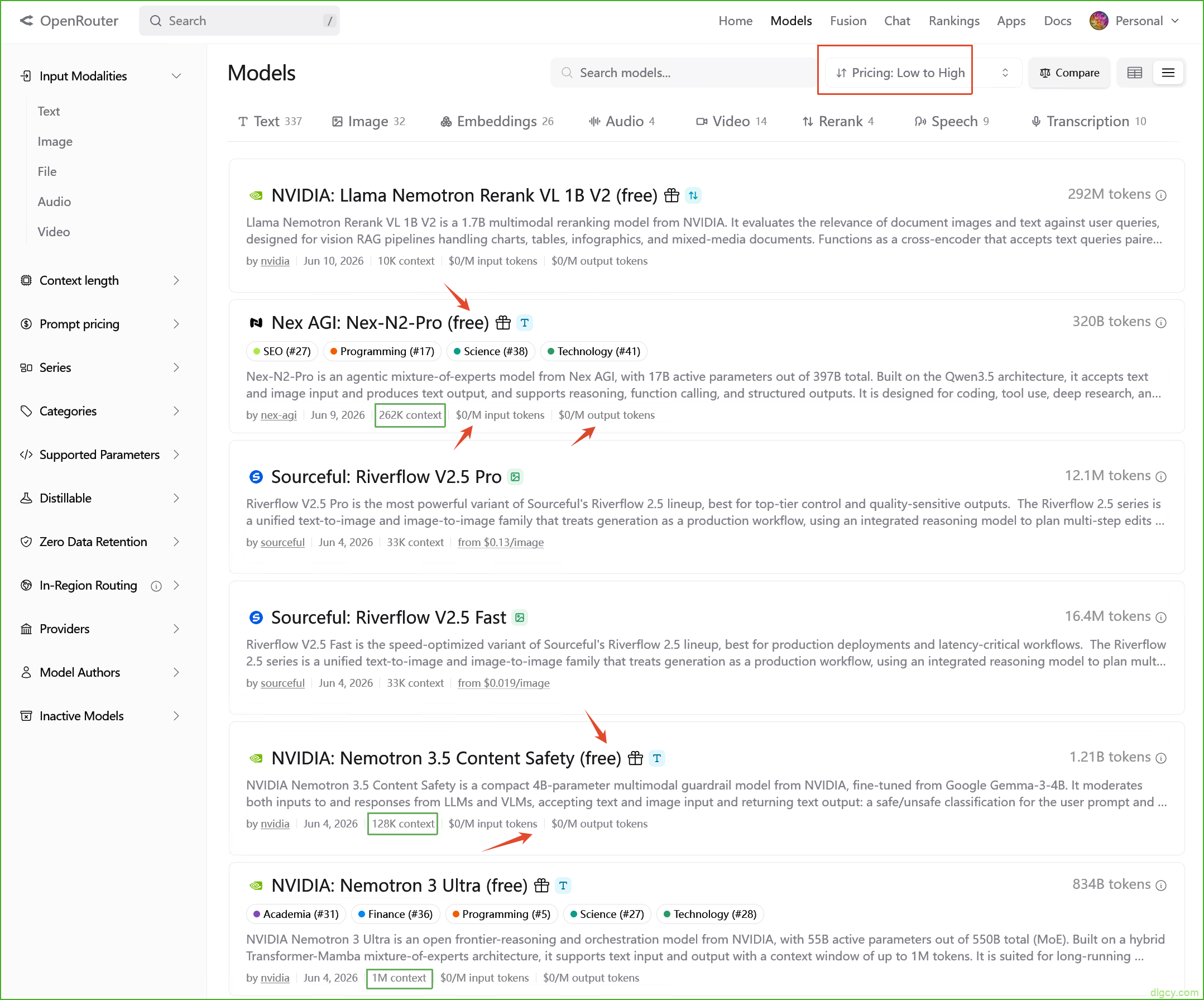Expand the Supported Parameters filter
This screenshot has height=1000, width=1204.
click(101, 454)
